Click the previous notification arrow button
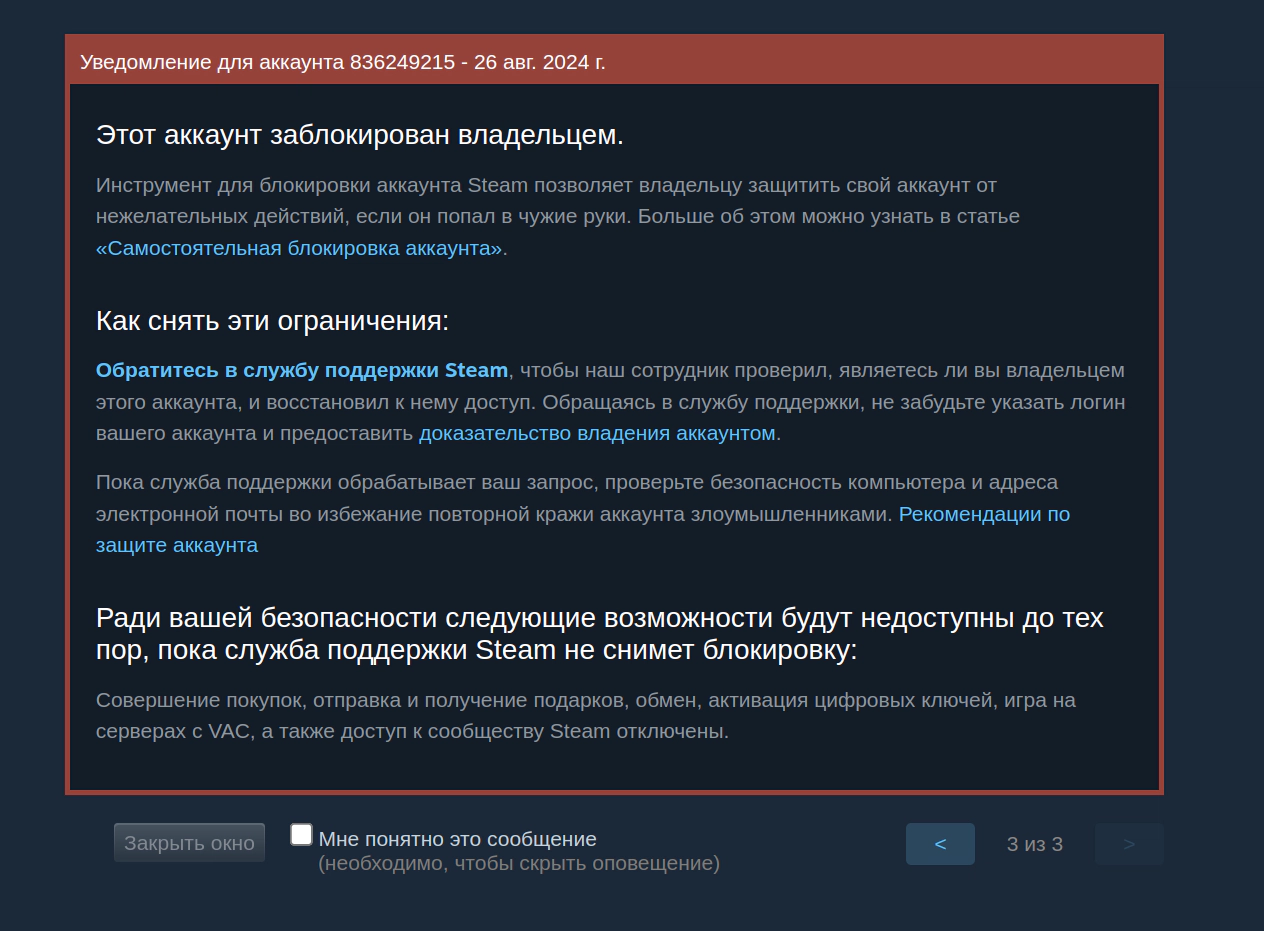Image resolution: width=1264 pixels, height=931 pixels. (939, 844)
